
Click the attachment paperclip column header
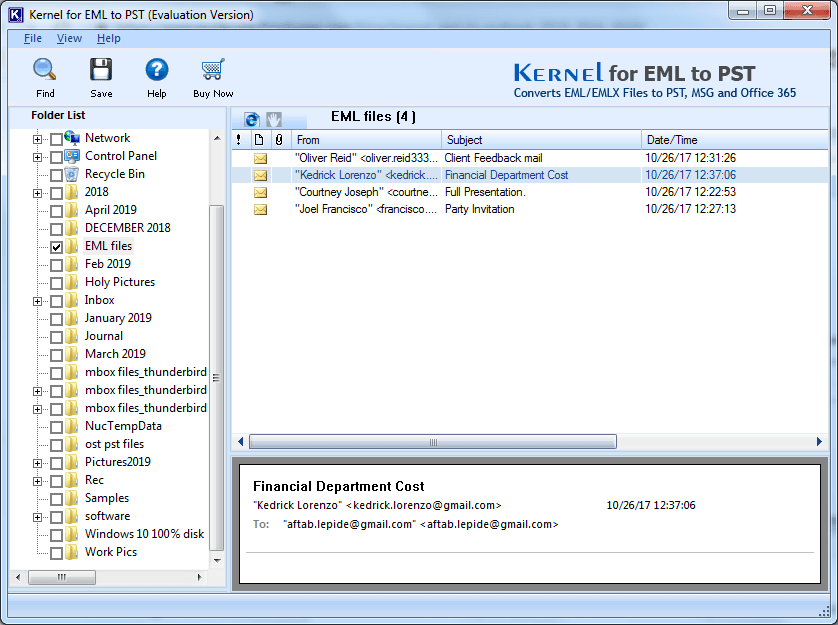click(279, 140)
